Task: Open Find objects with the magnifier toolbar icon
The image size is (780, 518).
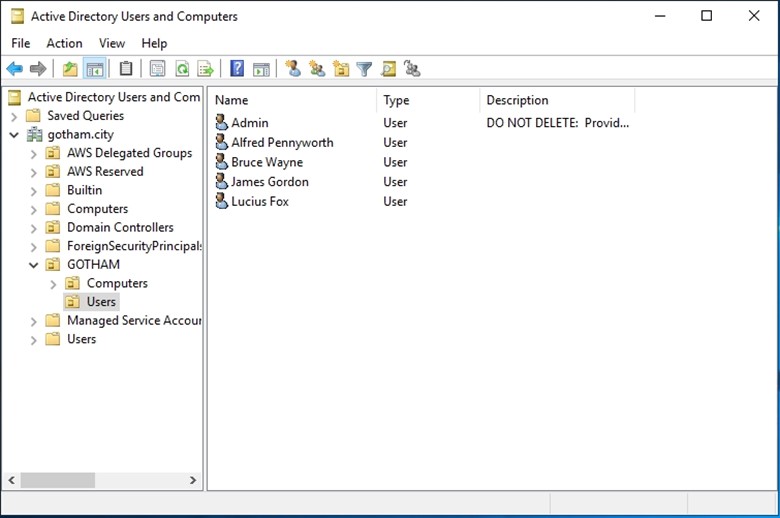Action: click(389, 69)
